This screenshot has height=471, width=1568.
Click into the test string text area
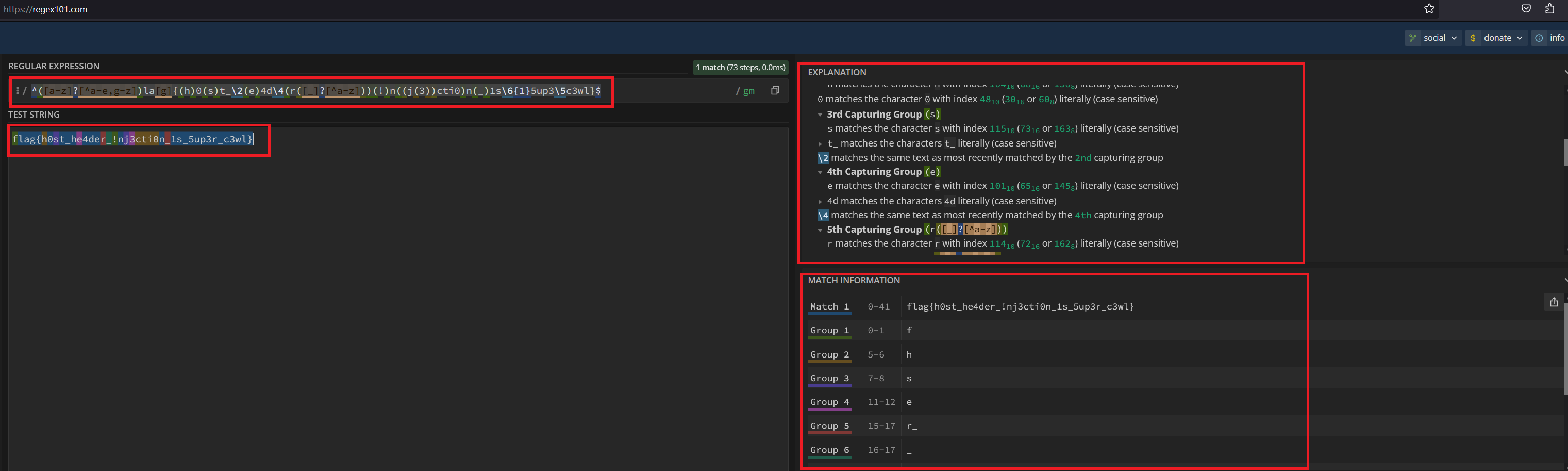coord(396,274)
